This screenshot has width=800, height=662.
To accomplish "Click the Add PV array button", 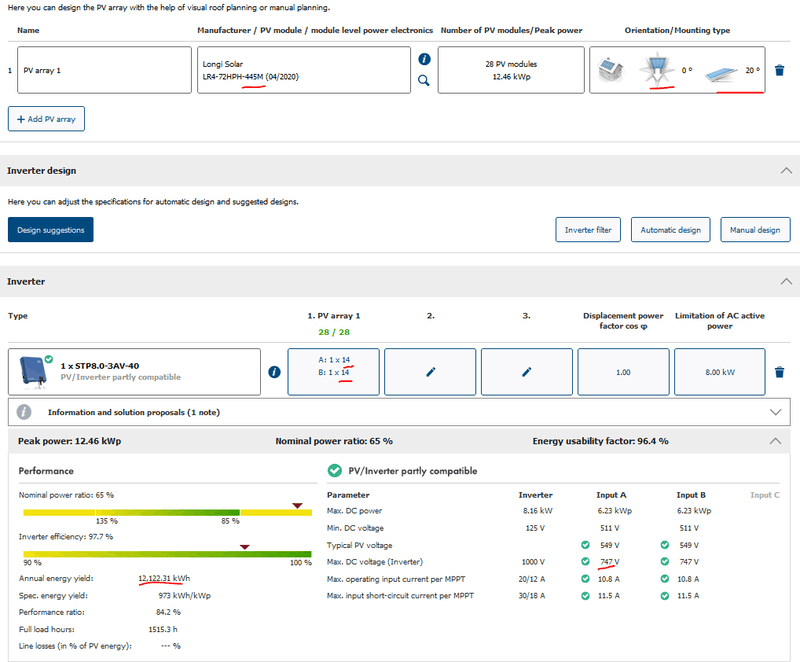I will point(46,119).
